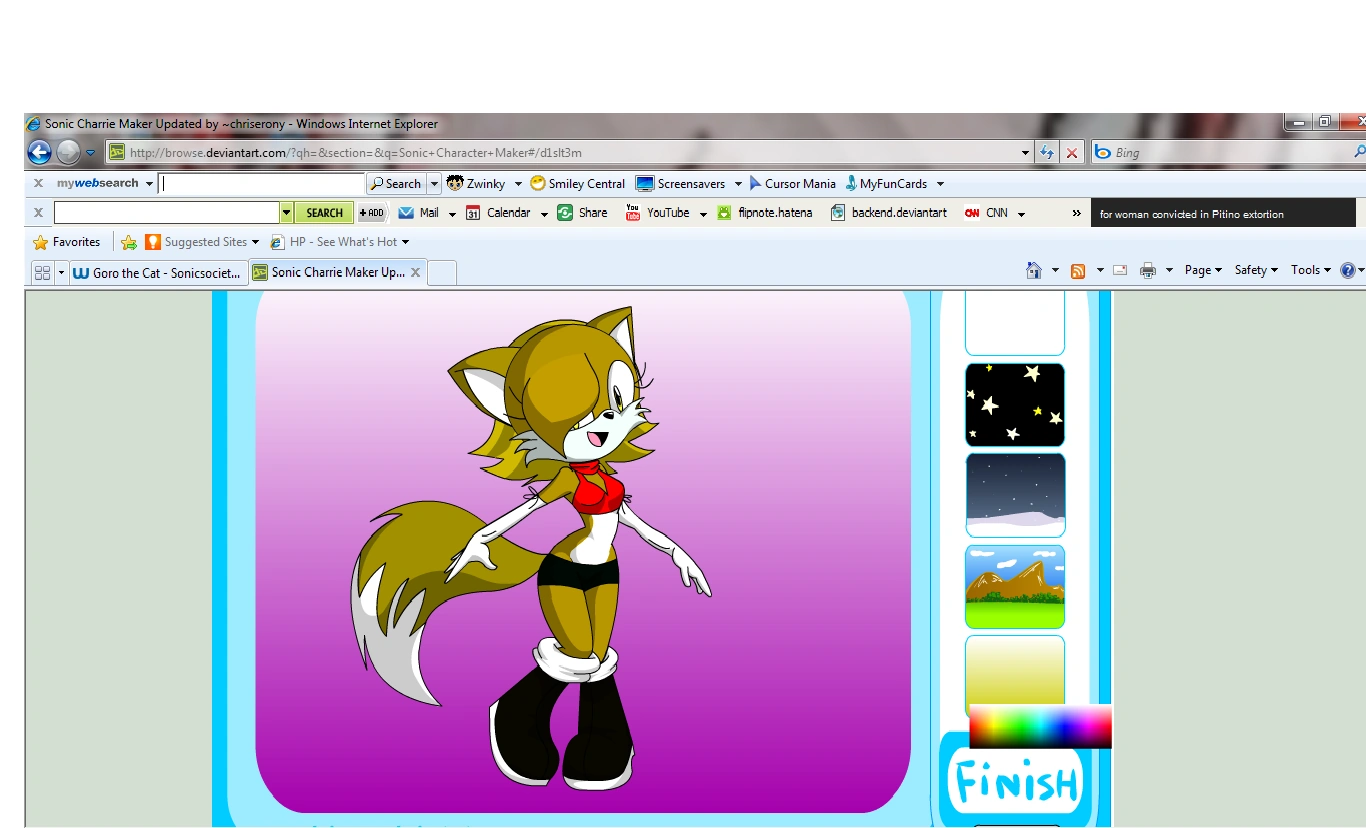Open the backend.deviantart toolbar link
The width and height of the screenshot is (1366, 828).
(889, 213)
